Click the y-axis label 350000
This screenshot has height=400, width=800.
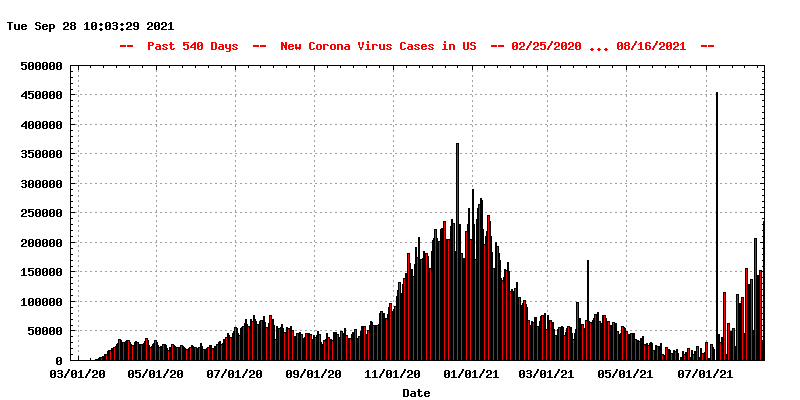click(41, 154)
